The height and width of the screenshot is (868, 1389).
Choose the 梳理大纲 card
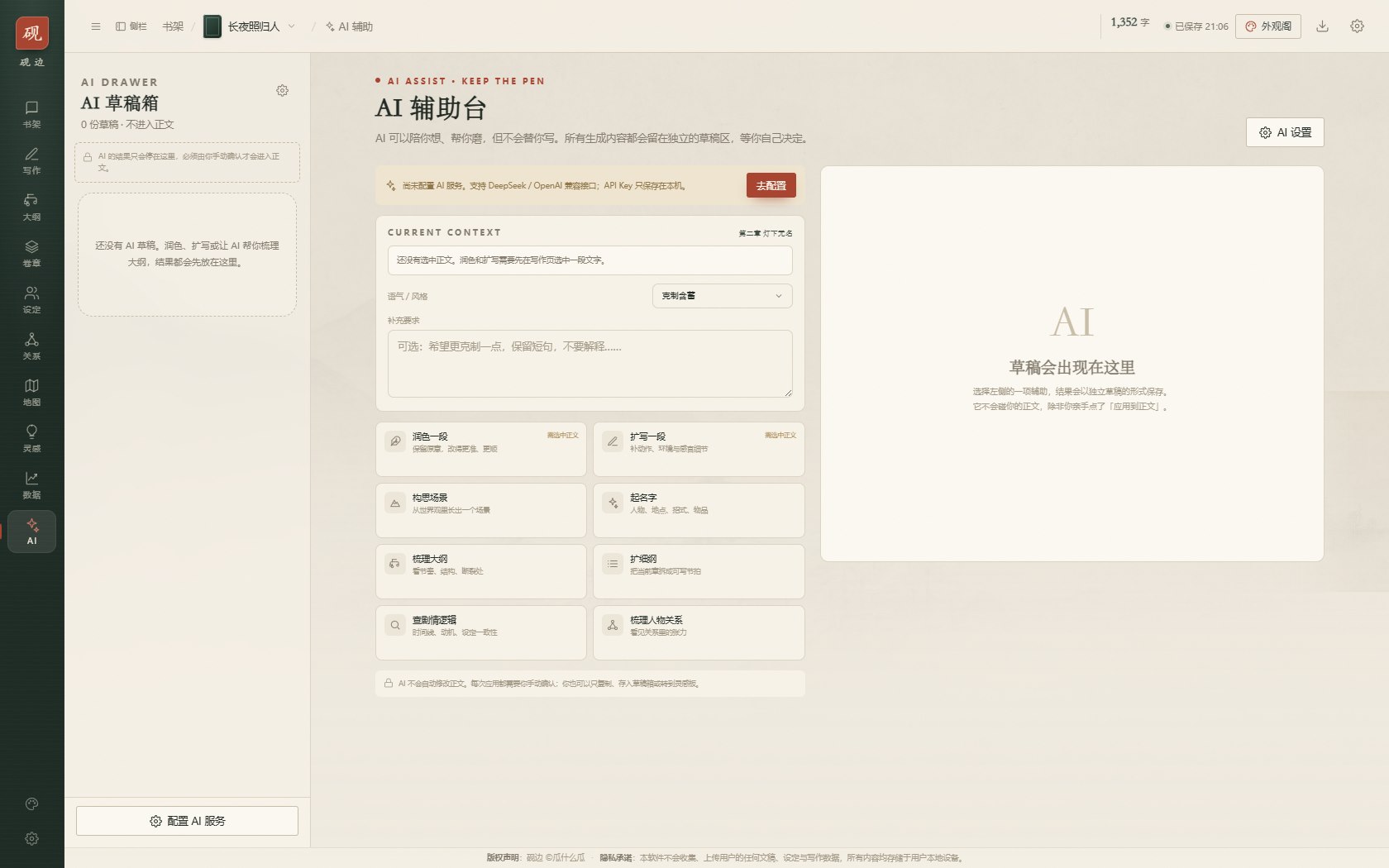click(x=480, y=571)
